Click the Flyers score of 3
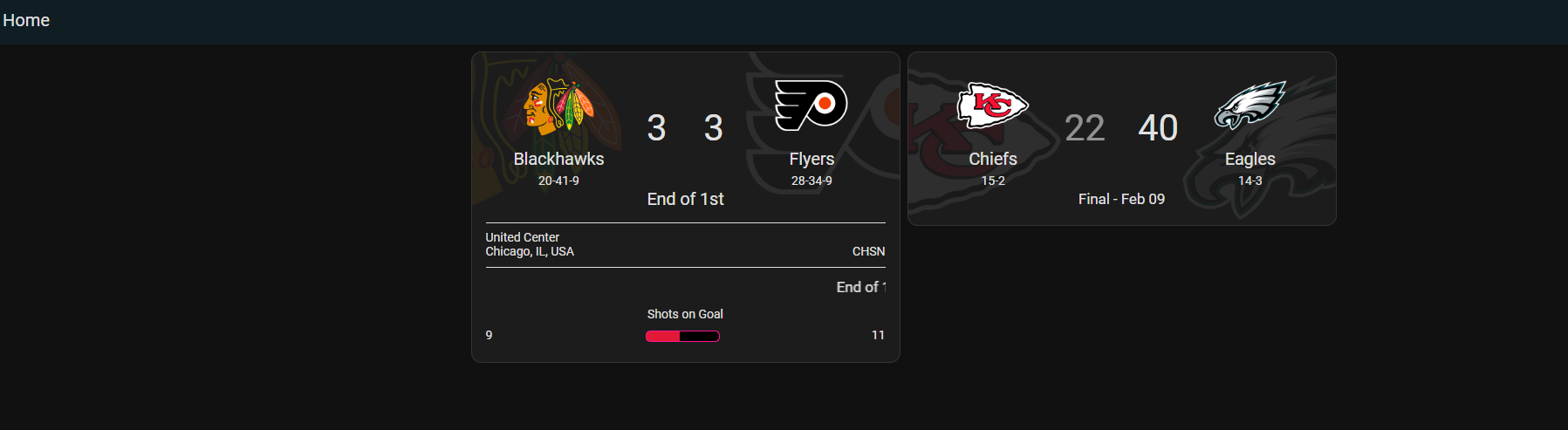Viewport: 1568px width, 430px height. click(714, 128)
